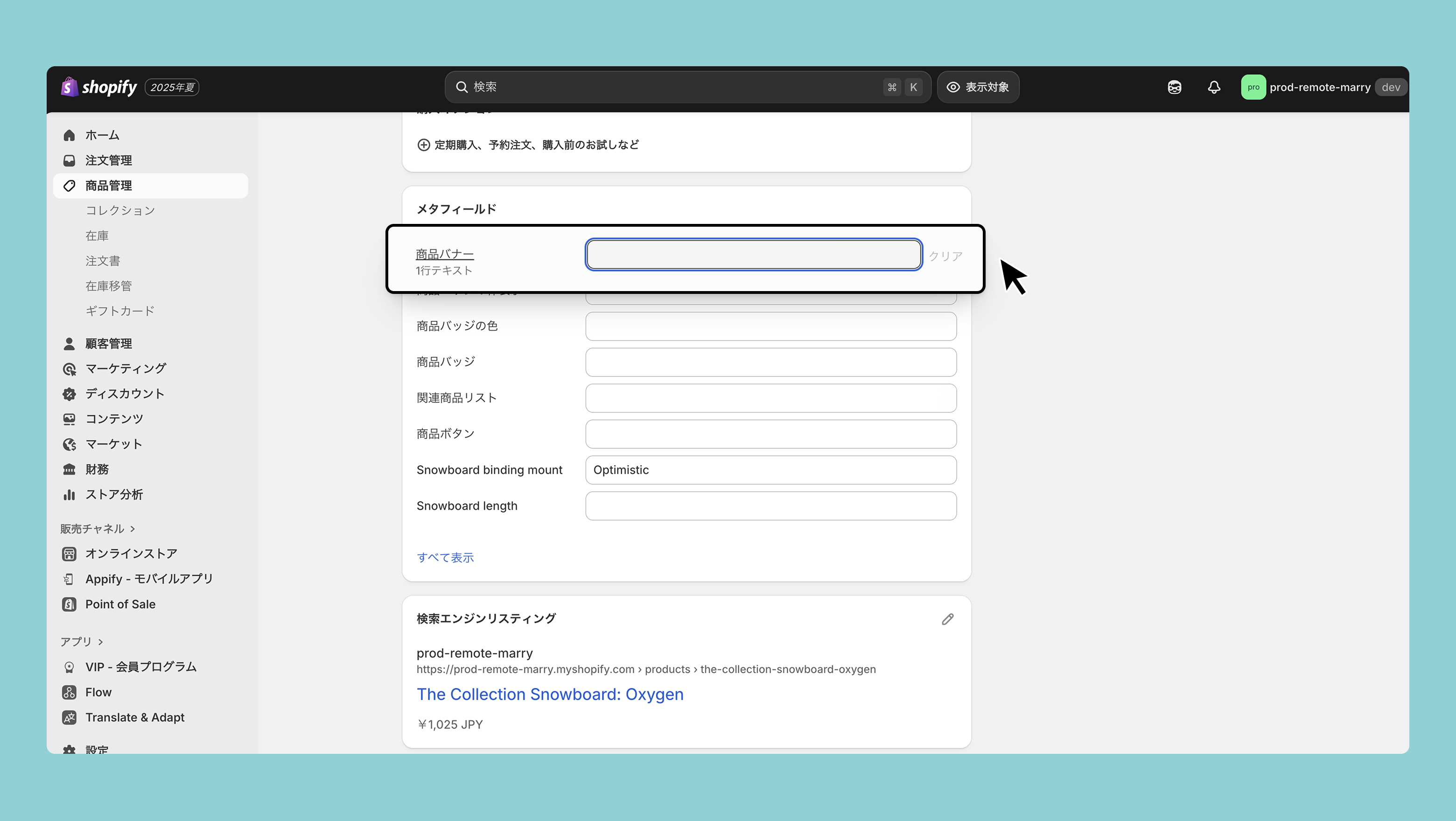Open Point of Sale channel

tap(120, 604)
